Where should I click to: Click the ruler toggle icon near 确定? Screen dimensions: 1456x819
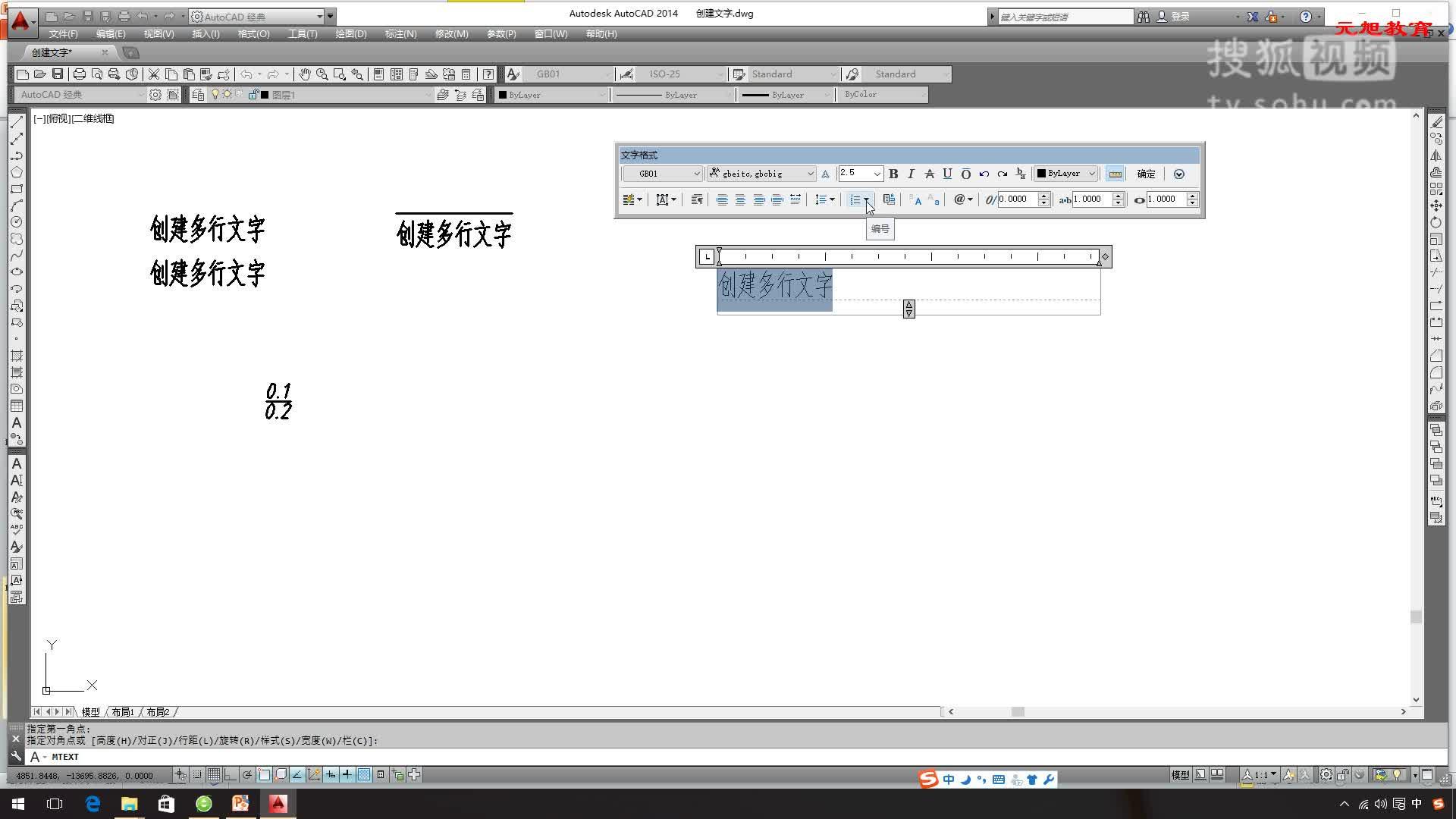tap(1115, 174)
